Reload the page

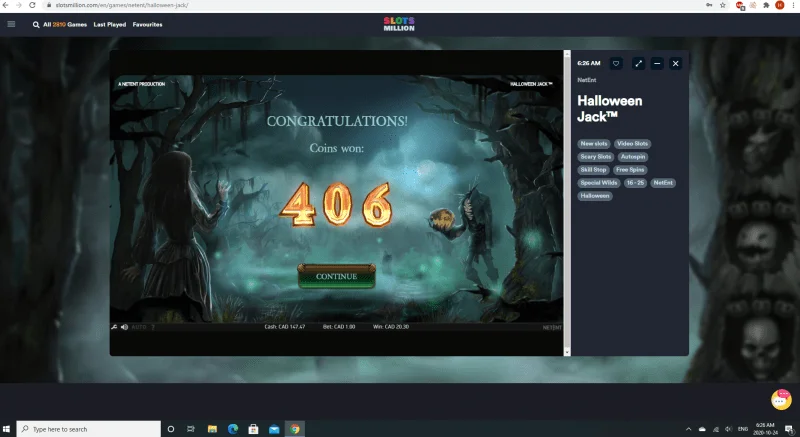pyautogui.click(x=32, y=5)
